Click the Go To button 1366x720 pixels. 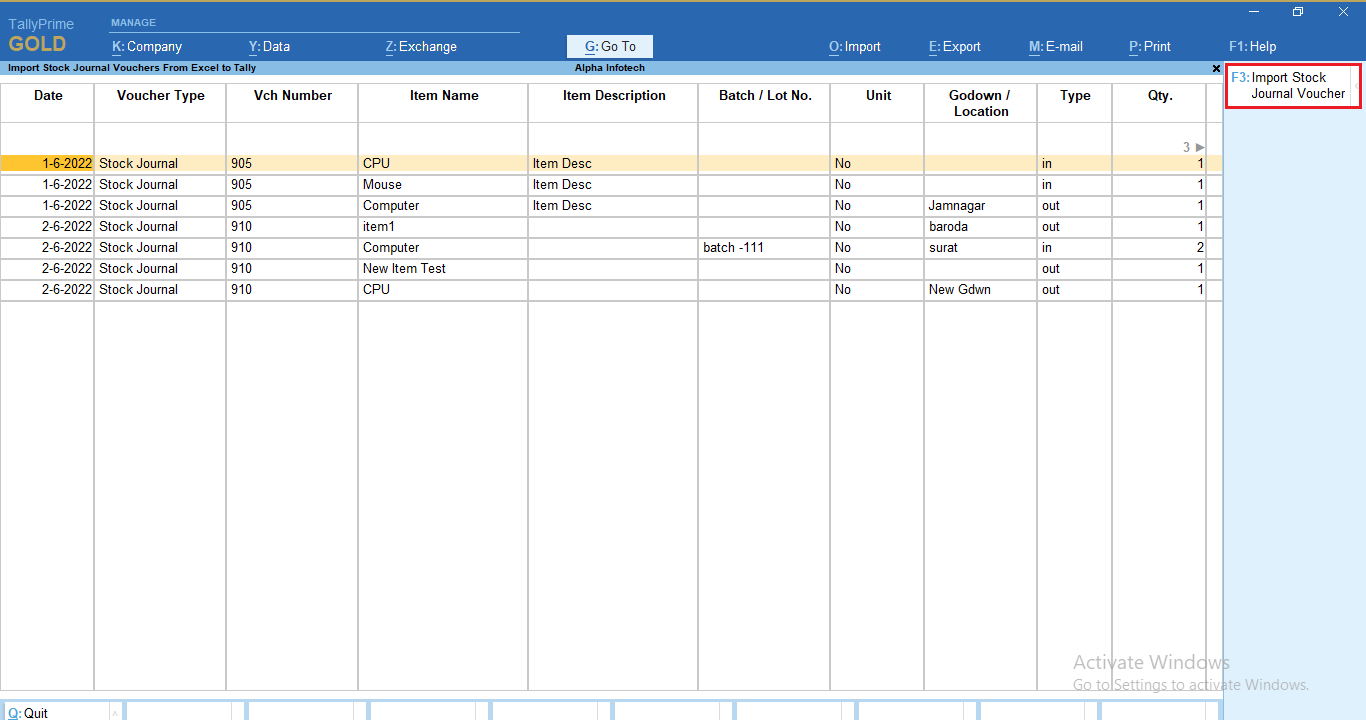coord(609,46)
